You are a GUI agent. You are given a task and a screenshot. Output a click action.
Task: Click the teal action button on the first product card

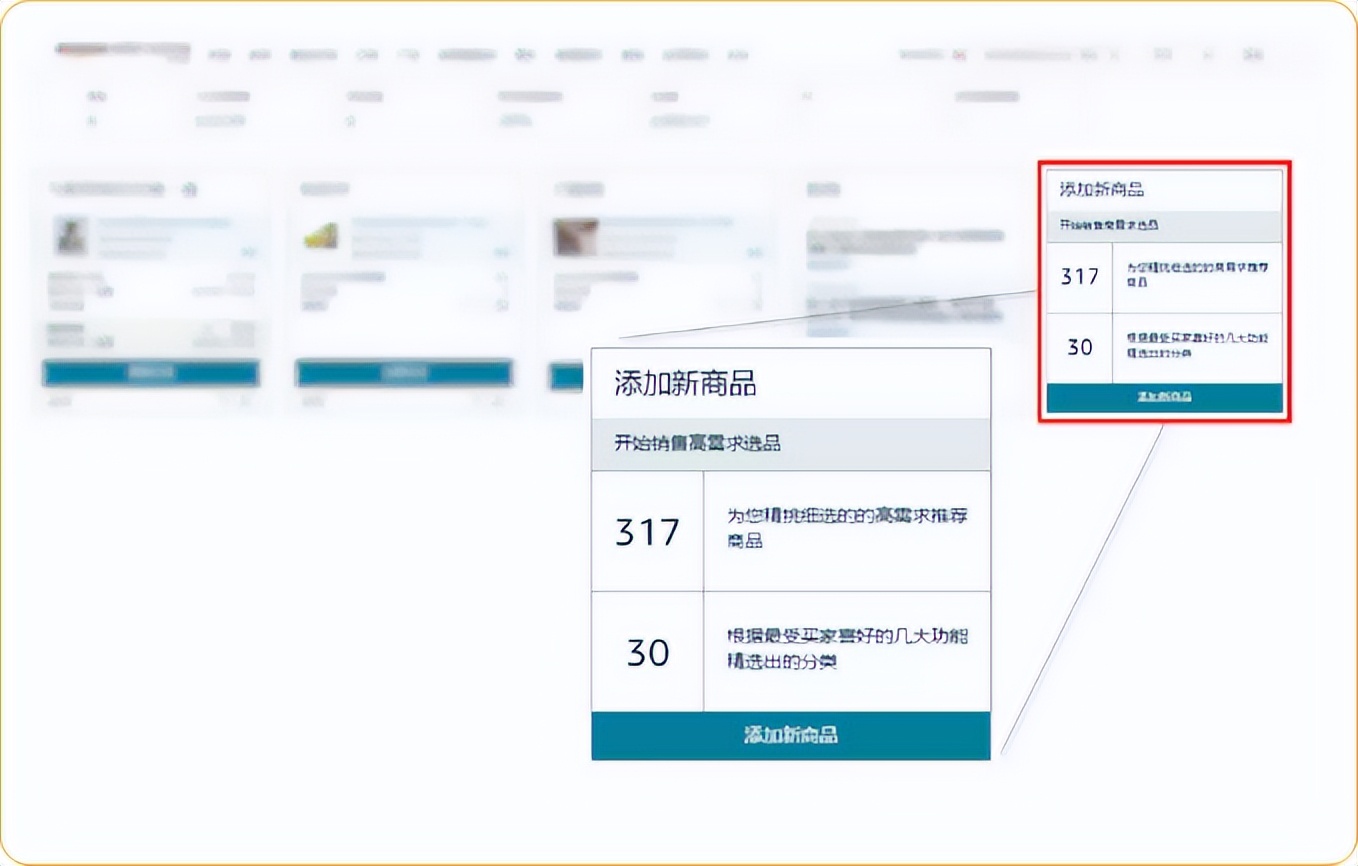pyautogui.click(x=151, y=374)
